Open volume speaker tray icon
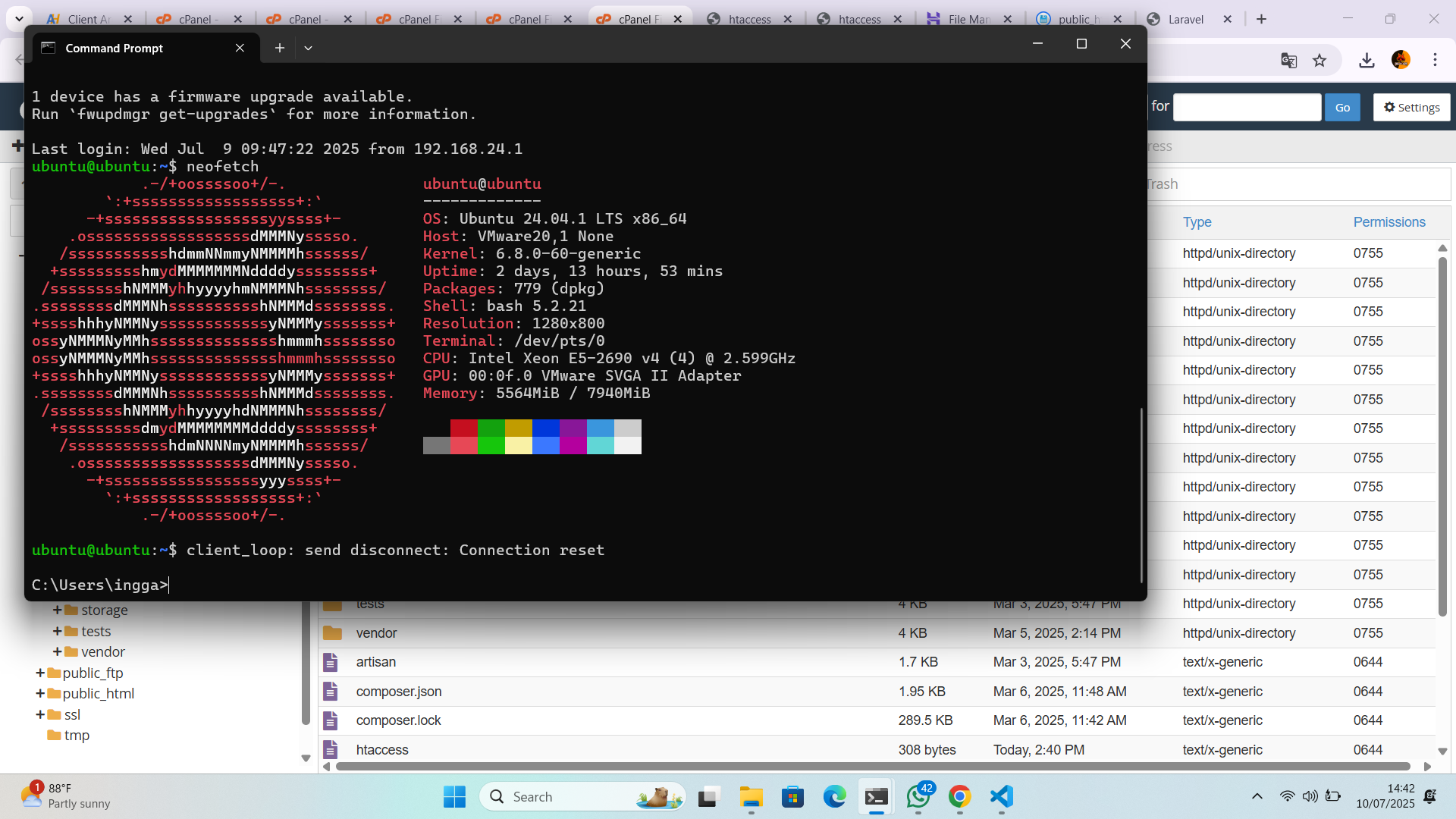Viewport: 1456px width, 819px height. click(x=1310, y=796)
